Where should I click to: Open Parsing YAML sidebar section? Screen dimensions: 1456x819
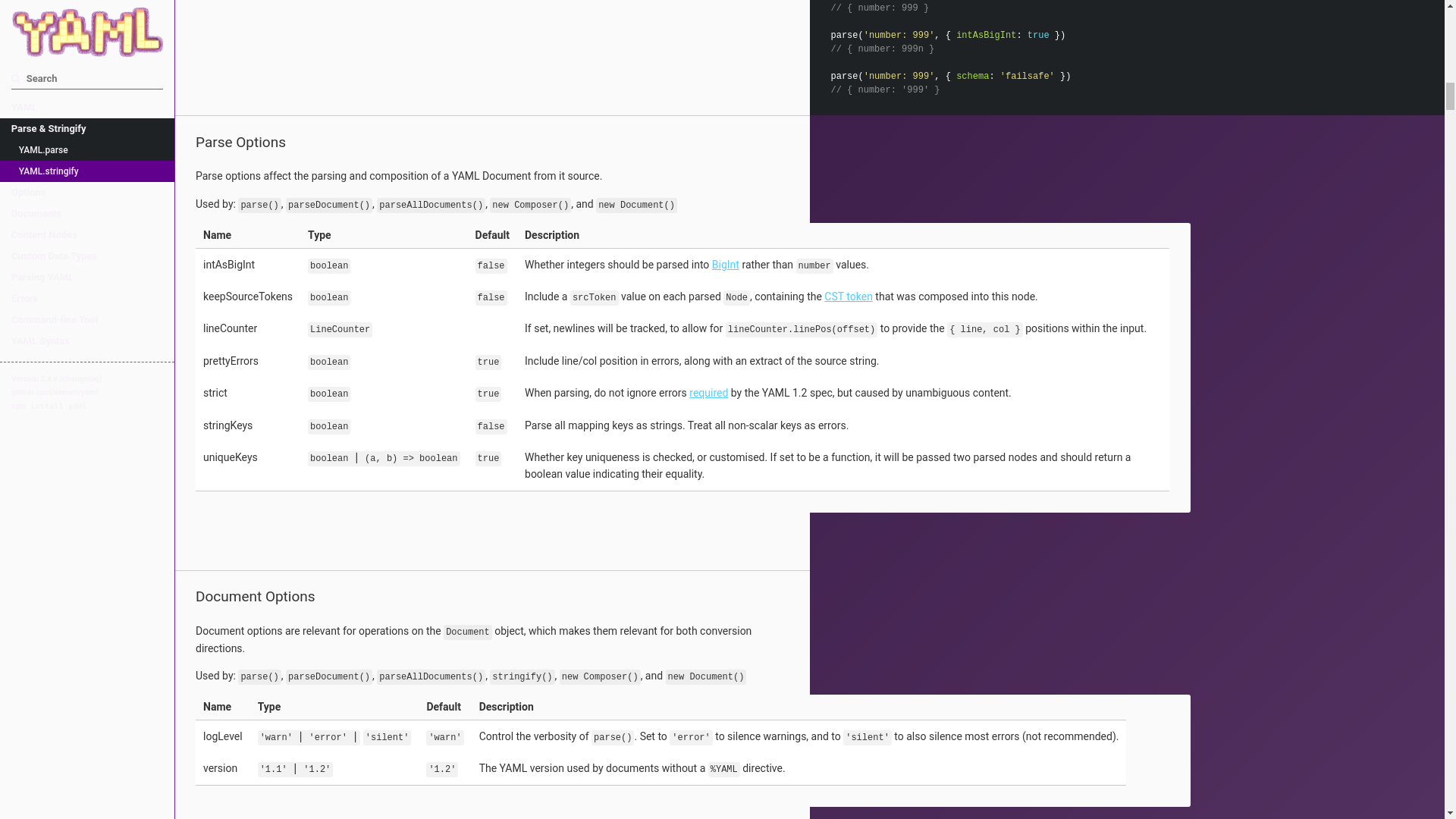pos(87,278)
